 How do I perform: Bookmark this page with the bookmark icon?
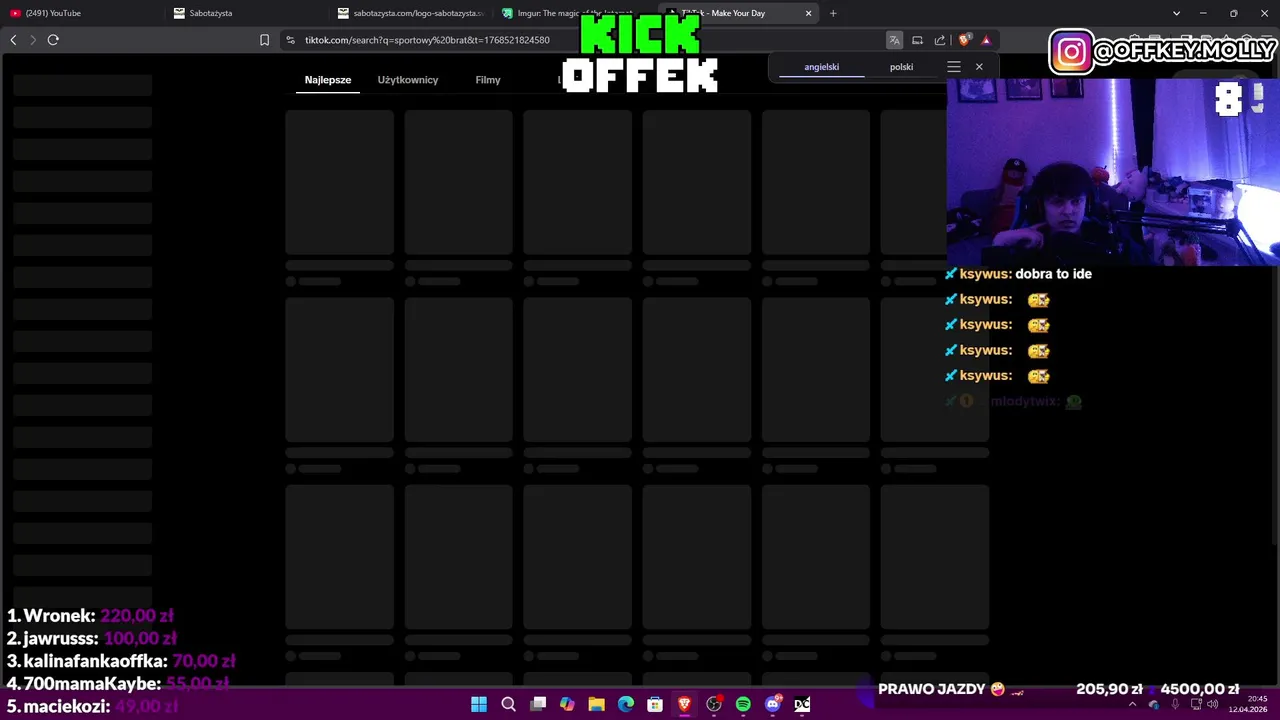click(264, 40)
